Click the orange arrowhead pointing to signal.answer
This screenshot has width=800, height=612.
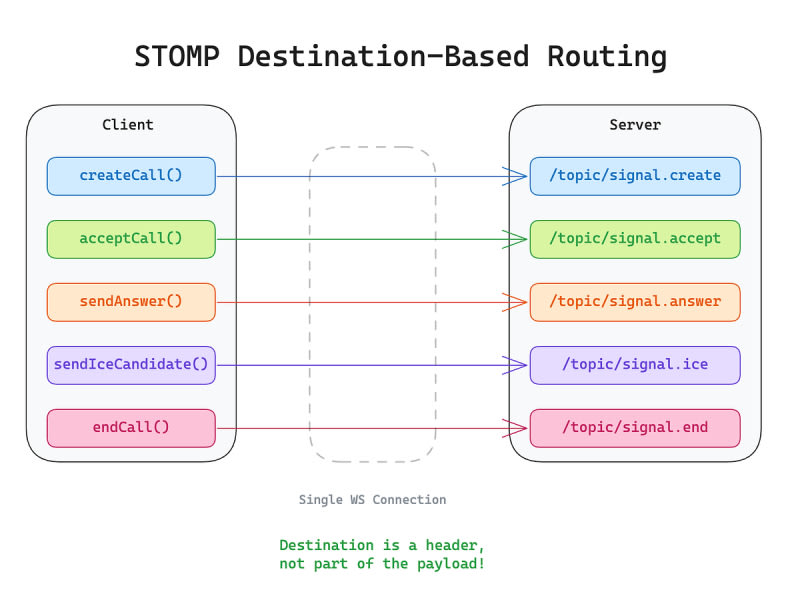pyautogui.click(x=516, y=302)
